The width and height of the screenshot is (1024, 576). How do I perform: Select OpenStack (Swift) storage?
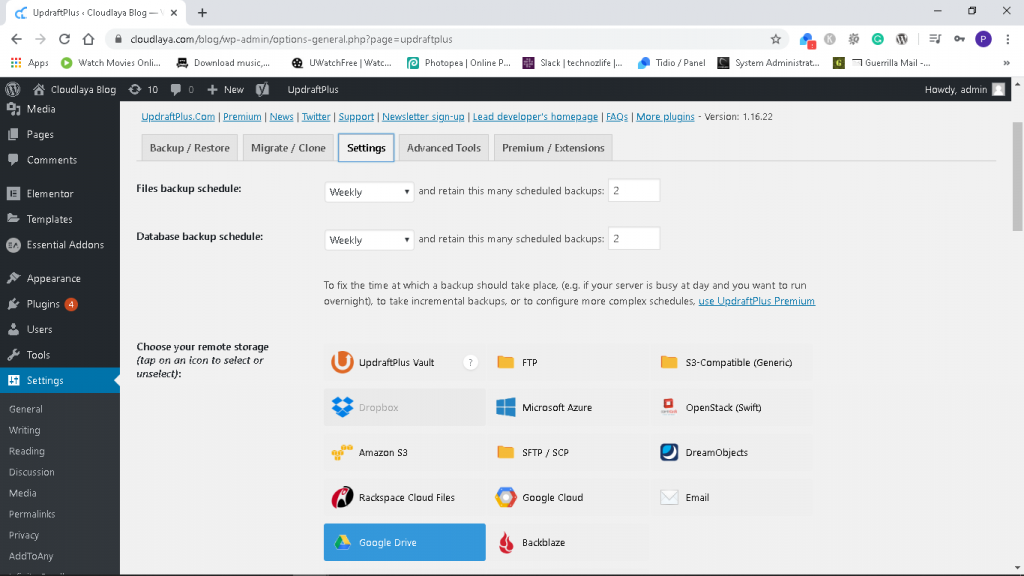pyautogui.click(x=731, y=407)
